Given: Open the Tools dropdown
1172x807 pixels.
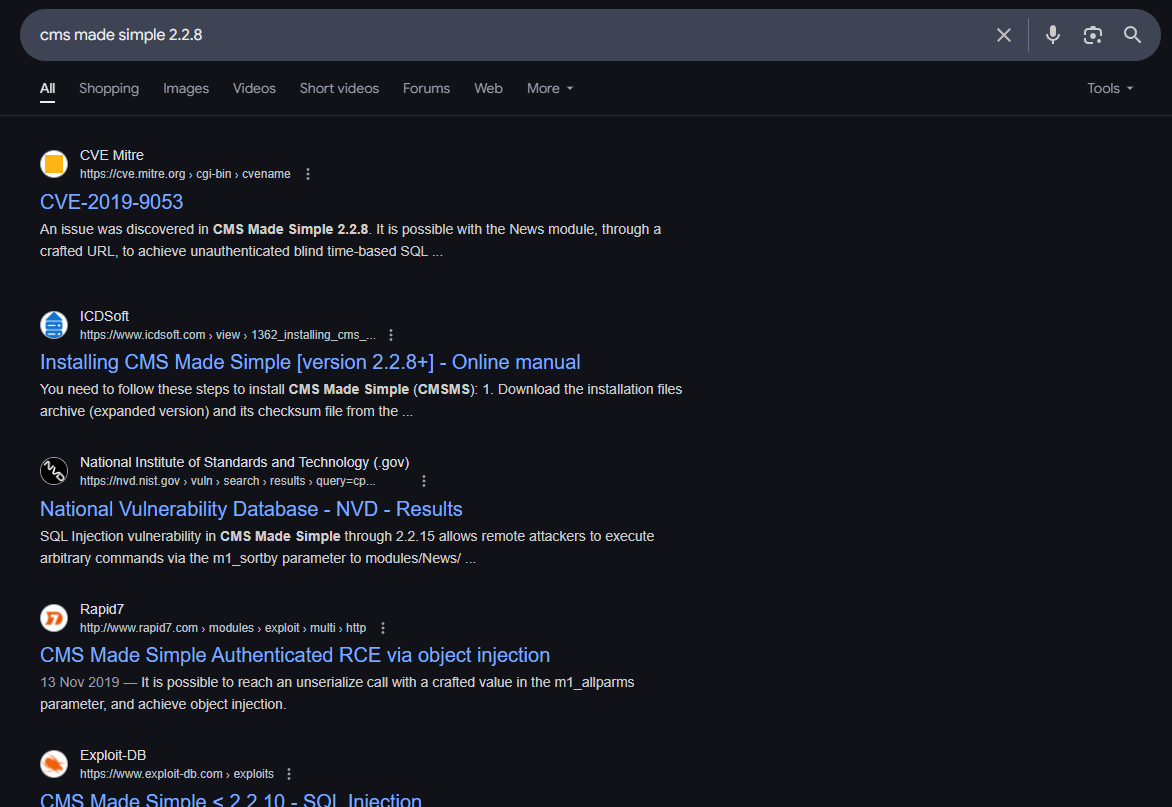Looking at the screenshot, I should [1110, 88].
